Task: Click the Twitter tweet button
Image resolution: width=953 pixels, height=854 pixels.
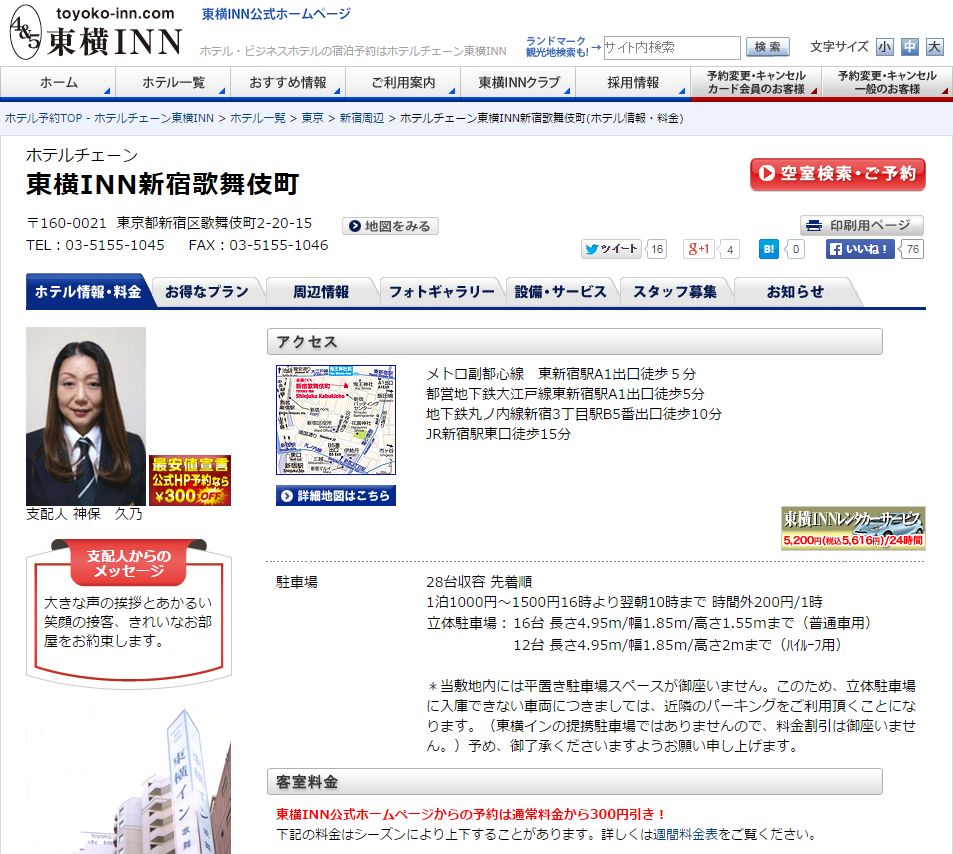Action: coord(611,249)
